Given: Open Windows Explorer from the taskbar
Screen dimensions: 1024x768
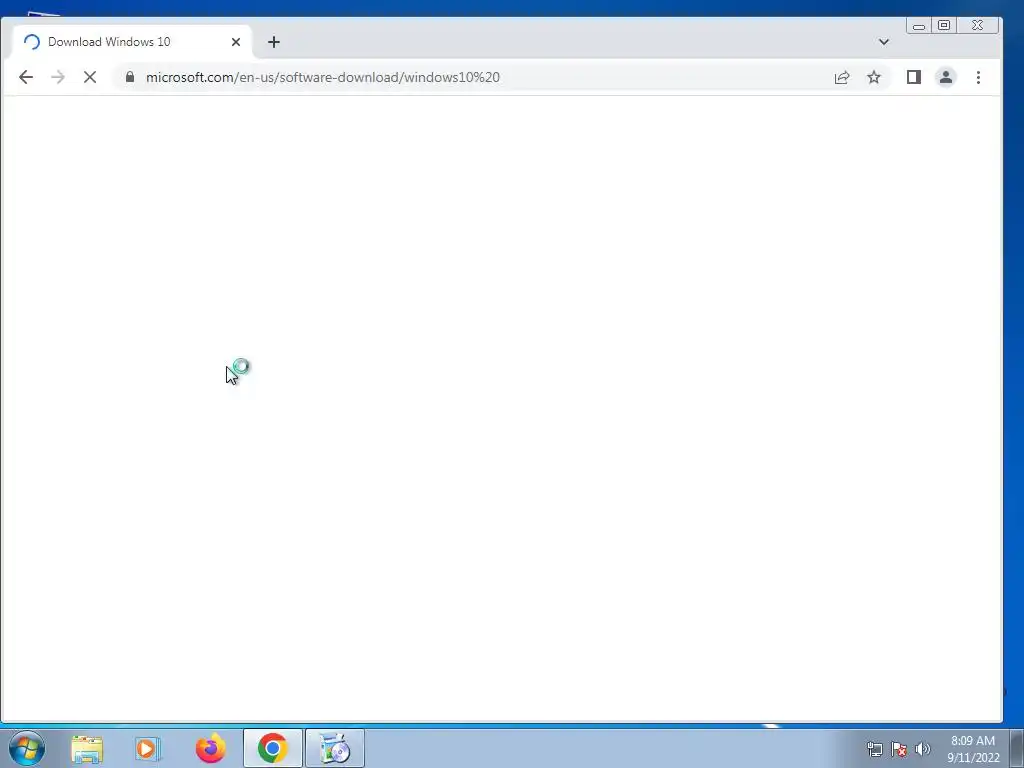Looking at the screenshot, I should pyautogui.click(x=87, y=748).
